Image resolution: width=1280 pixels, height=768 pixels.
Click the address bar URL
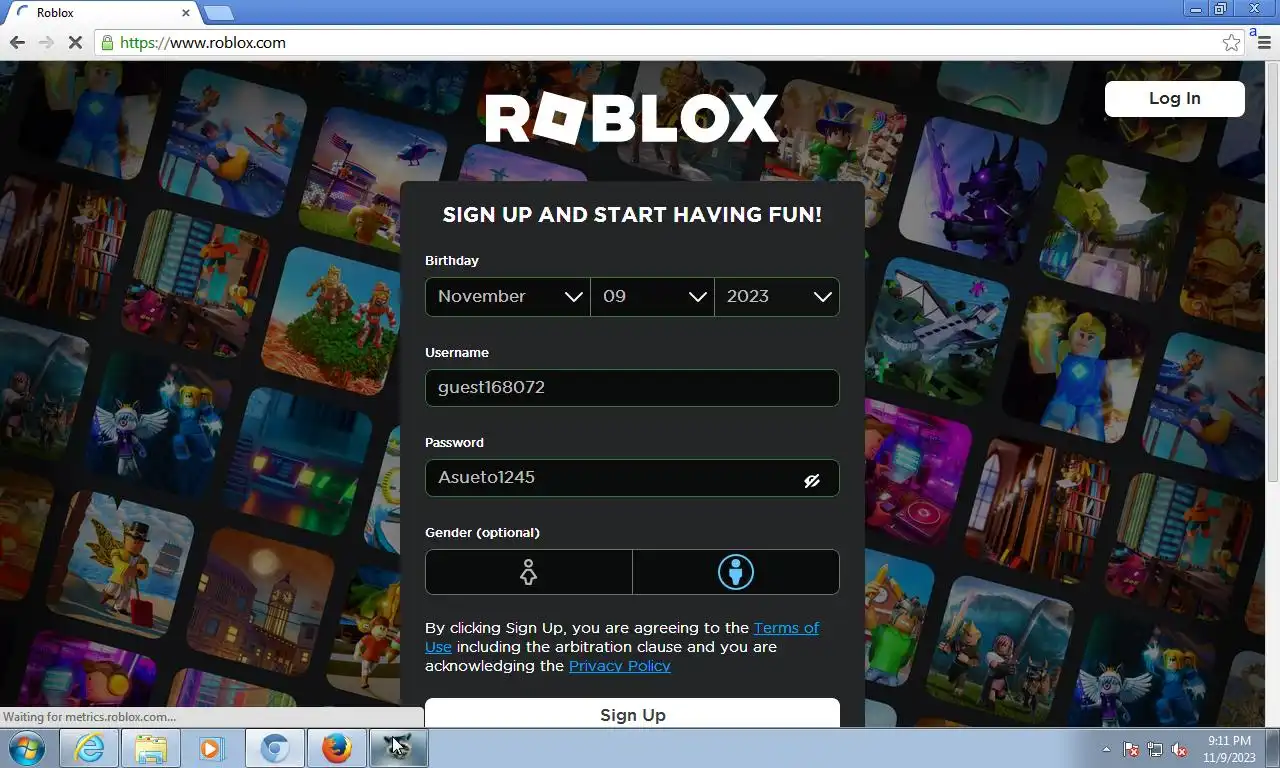pyautogui.click(x=203, y=42)
